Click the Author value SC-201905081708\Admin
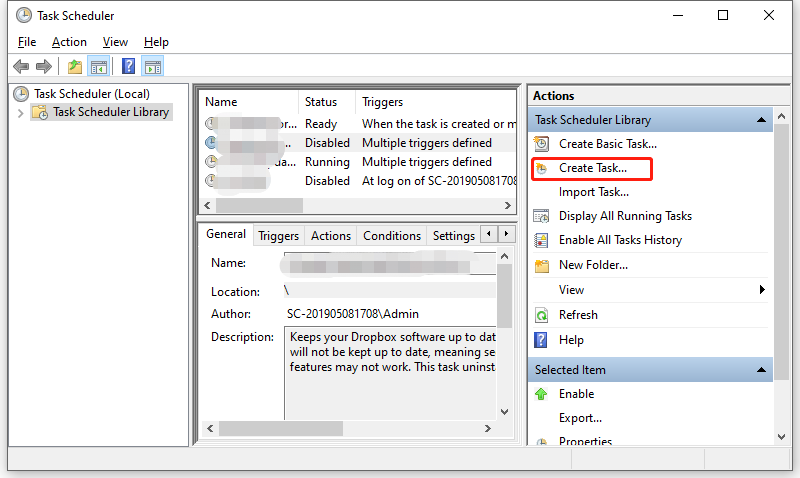Screen dimensions: 800x478 (x=353, y=314)
